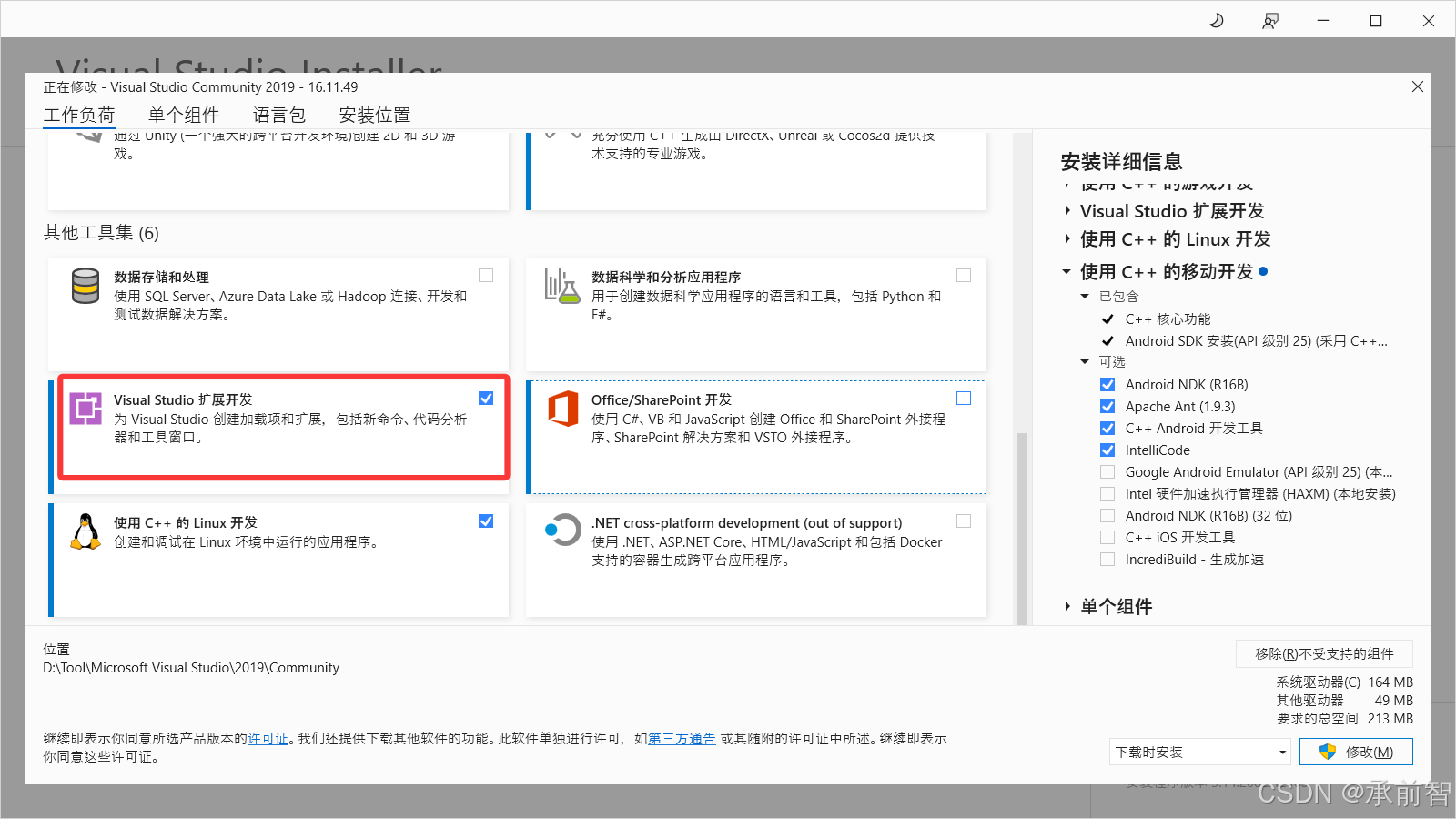Click the C++ 核心功能 included item

1168,318
